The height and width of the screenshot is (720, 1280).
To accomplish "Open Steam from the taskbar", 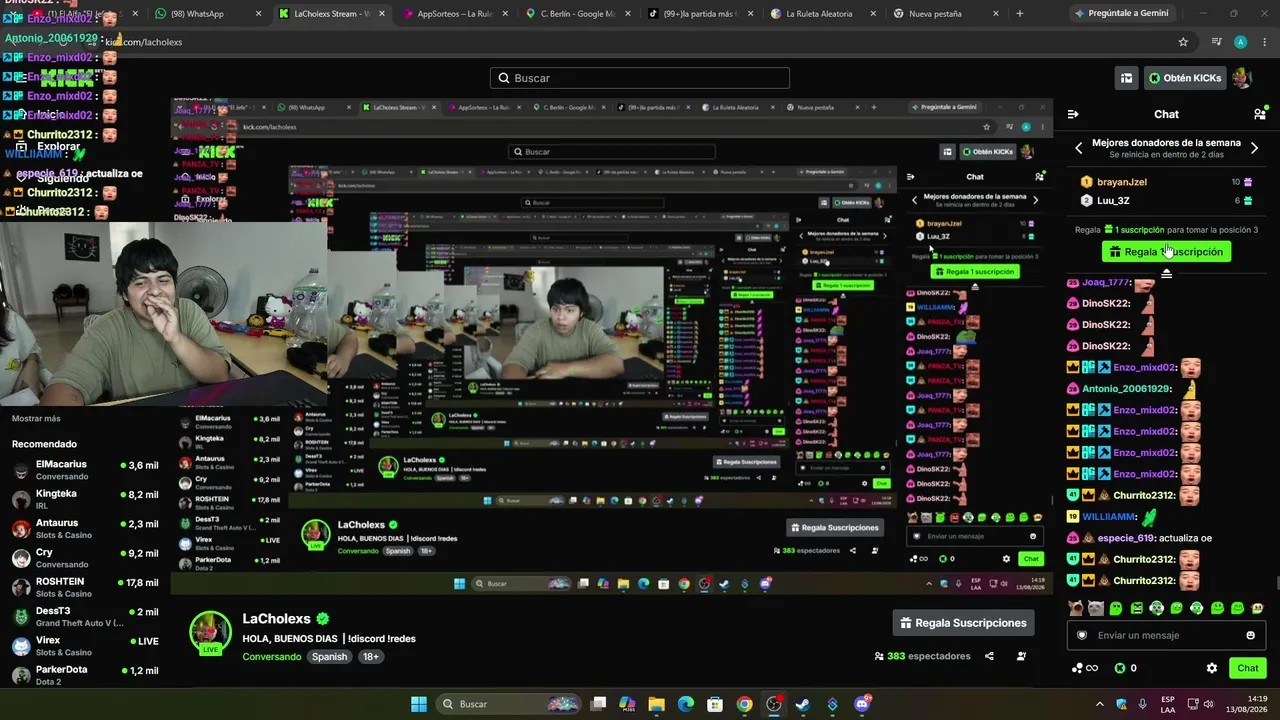I will (803, 704).
